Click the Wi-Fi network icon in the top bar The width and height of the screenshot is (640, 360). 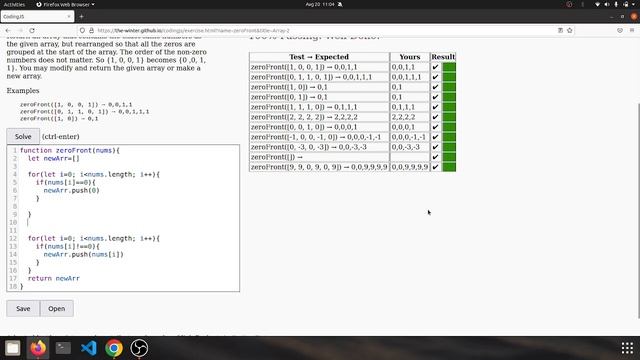point(598,4)
